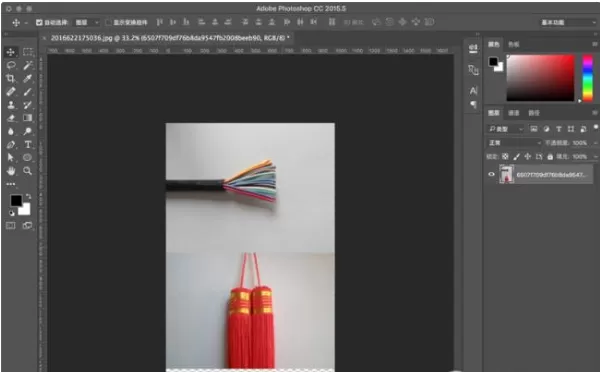Select the Move tool in the toolbox
The width and height of the screenshot is (600, 372).
pyautogui.click(x=11, y=52)
